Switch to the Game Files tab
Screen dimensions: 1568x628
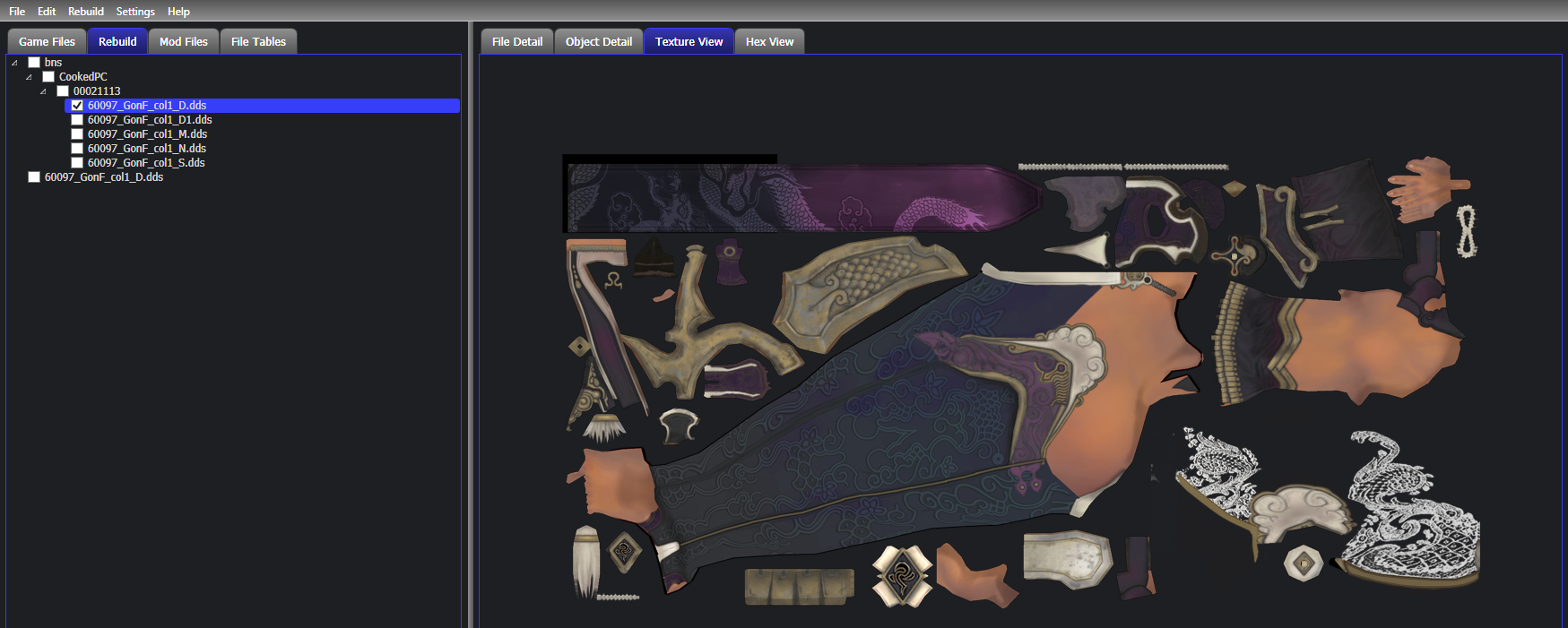[47, 41]
